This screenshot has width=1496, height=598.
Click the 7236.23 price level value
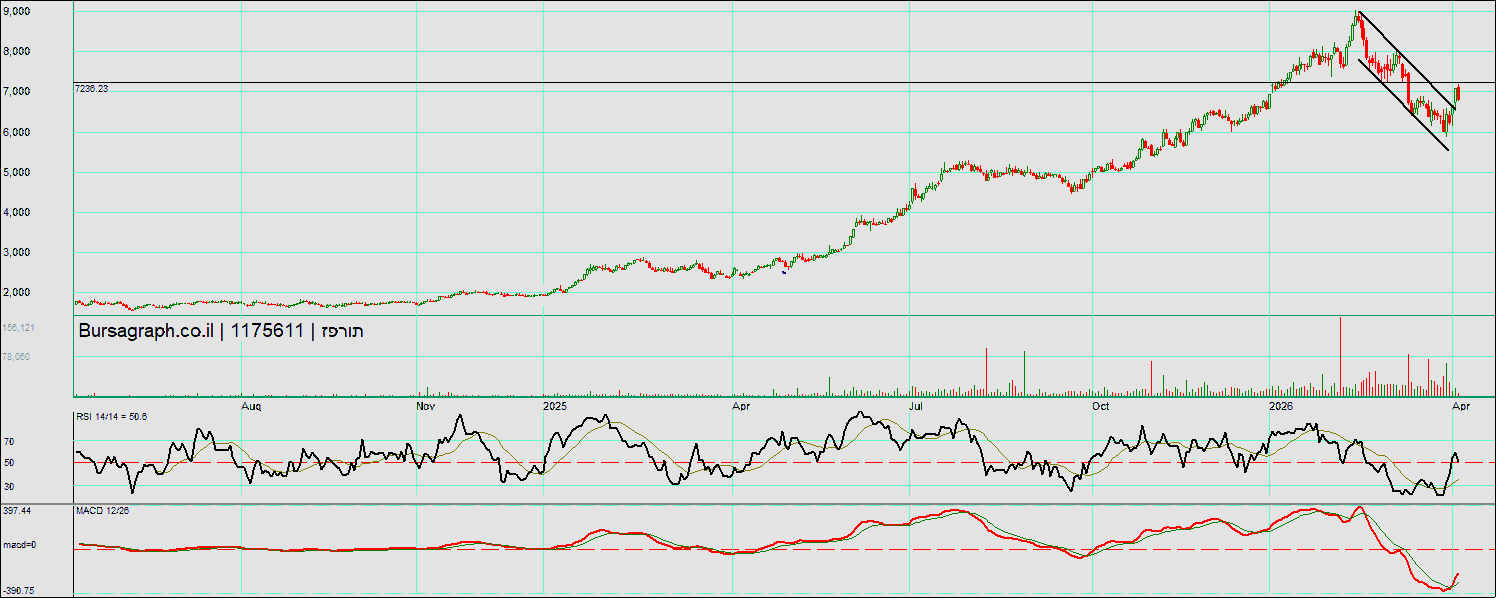[x=92, y=89]
